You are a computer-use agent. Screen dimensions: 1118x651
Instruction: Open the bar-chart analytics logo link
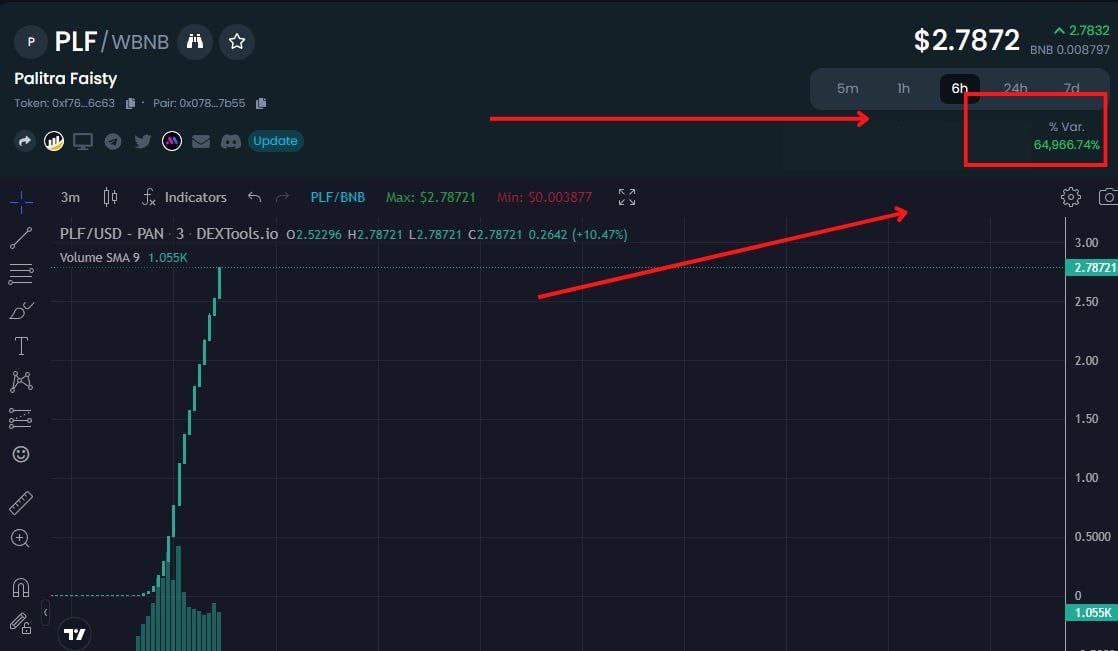(x=53, y=141)
